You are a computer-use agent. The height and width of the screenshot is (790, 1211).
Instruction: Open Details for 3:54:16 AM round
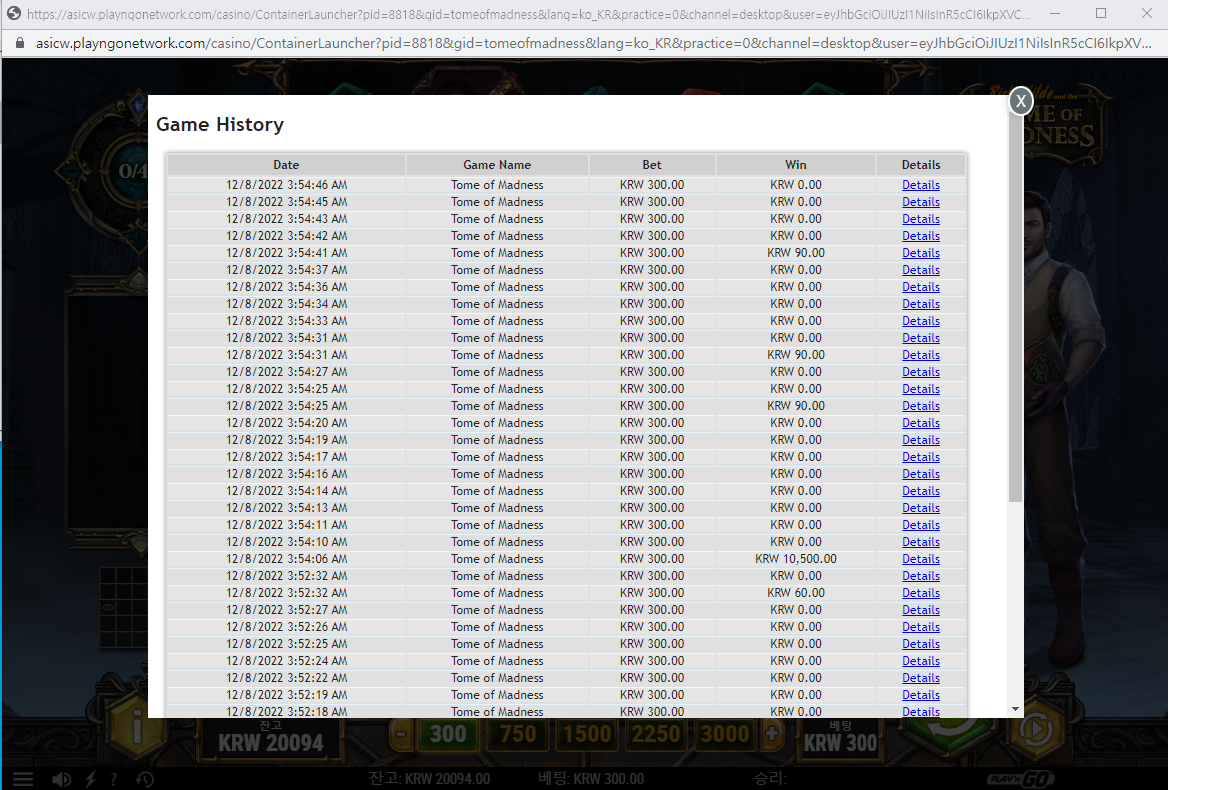(921, 474)
